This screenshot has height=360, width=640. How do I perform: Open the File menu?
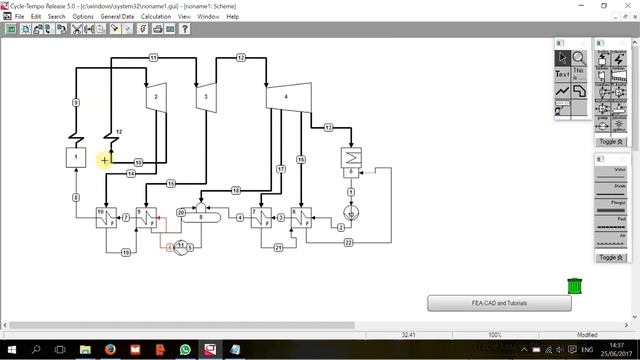pyautogui.click(x=20, y=17)
